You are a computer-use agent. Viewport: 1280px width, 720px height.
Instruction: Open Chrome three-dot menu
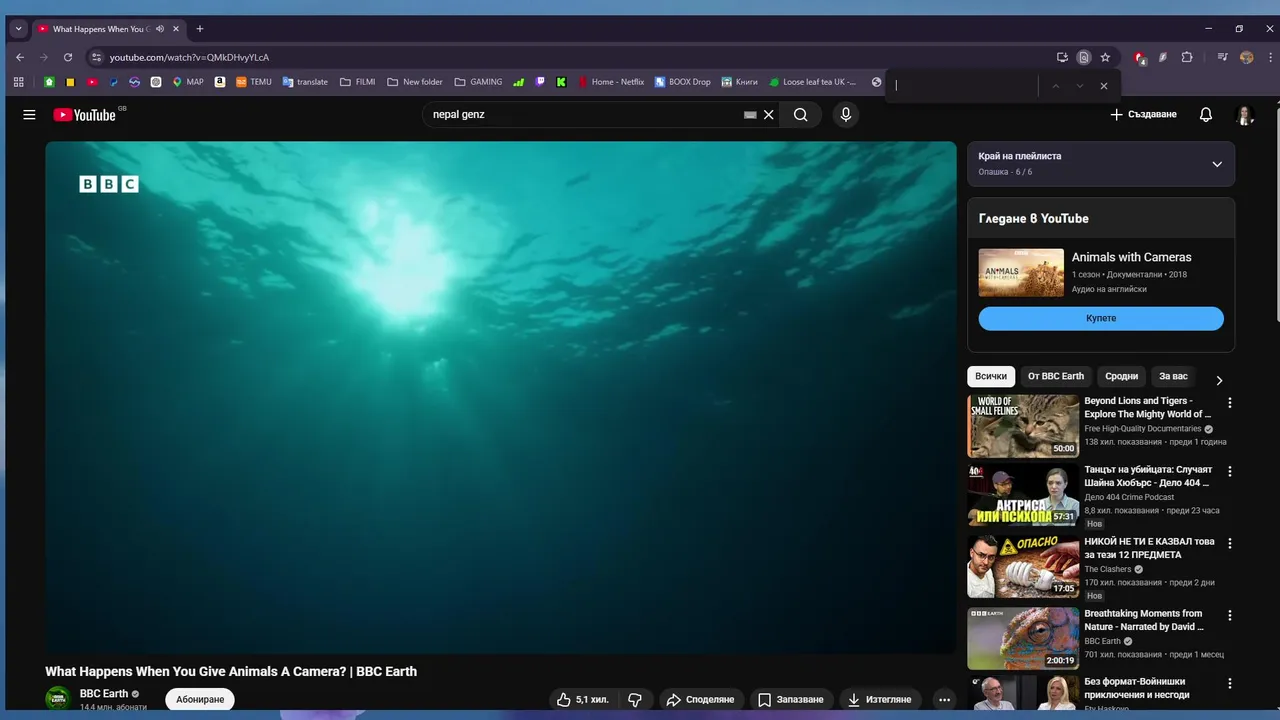(1270, 57)
